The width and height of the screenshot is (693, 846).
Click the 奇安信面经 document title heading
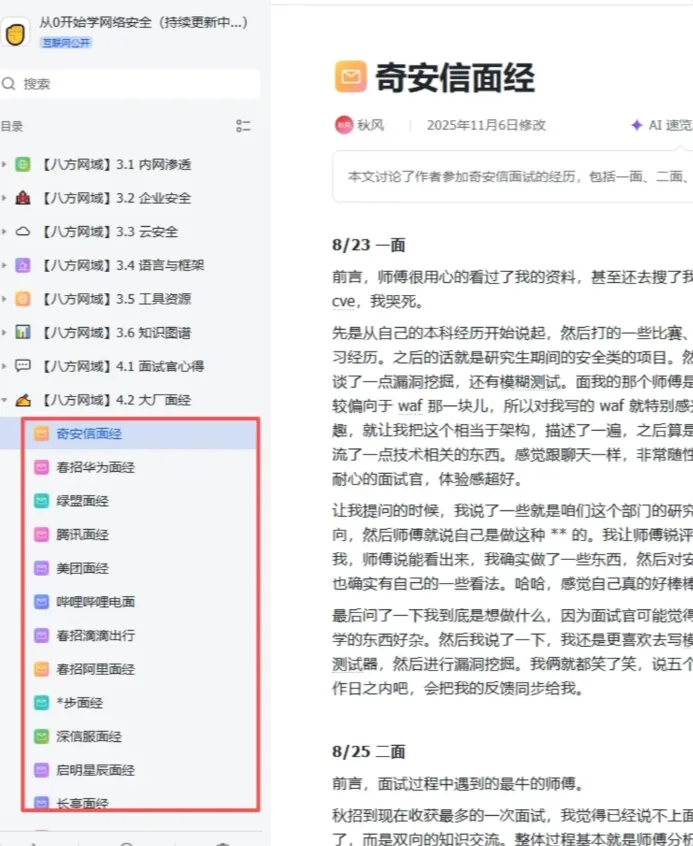(455, 77)
